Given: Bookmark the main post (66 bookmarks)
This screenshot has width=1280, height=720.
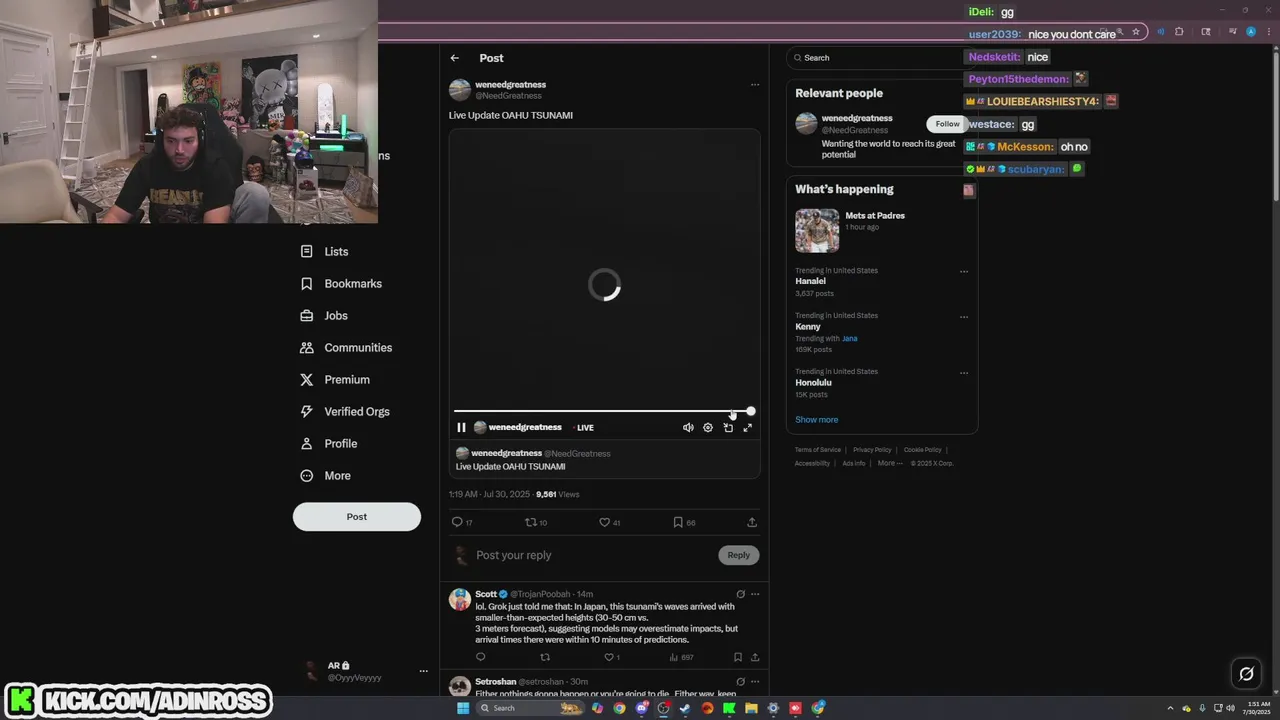Looking at the screenshot, I should (x=684, y=522).
